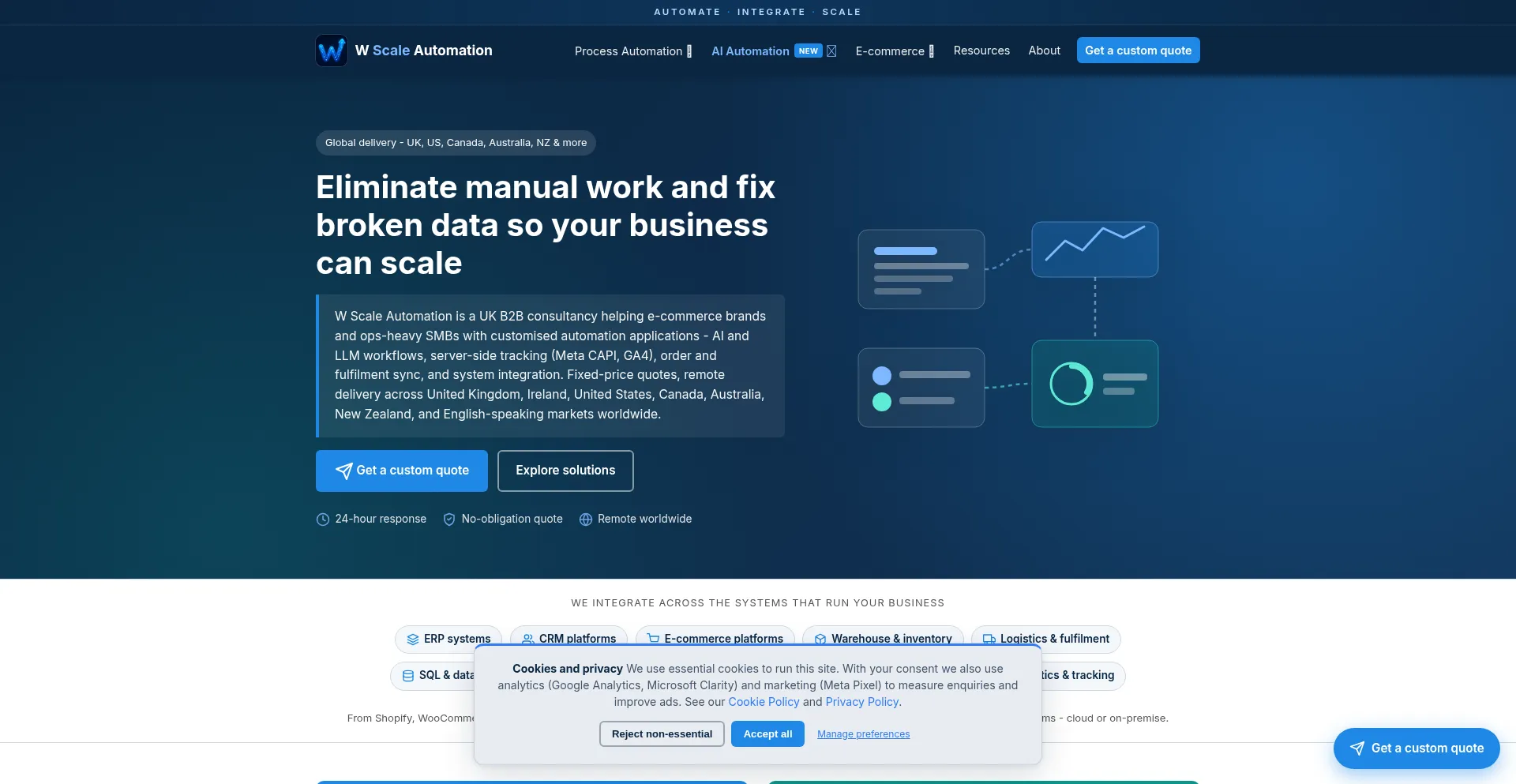The width and height of the screenshot is (1516, 784).
Task: Click paper plane icon in floating quote button
Action: 1357,748
